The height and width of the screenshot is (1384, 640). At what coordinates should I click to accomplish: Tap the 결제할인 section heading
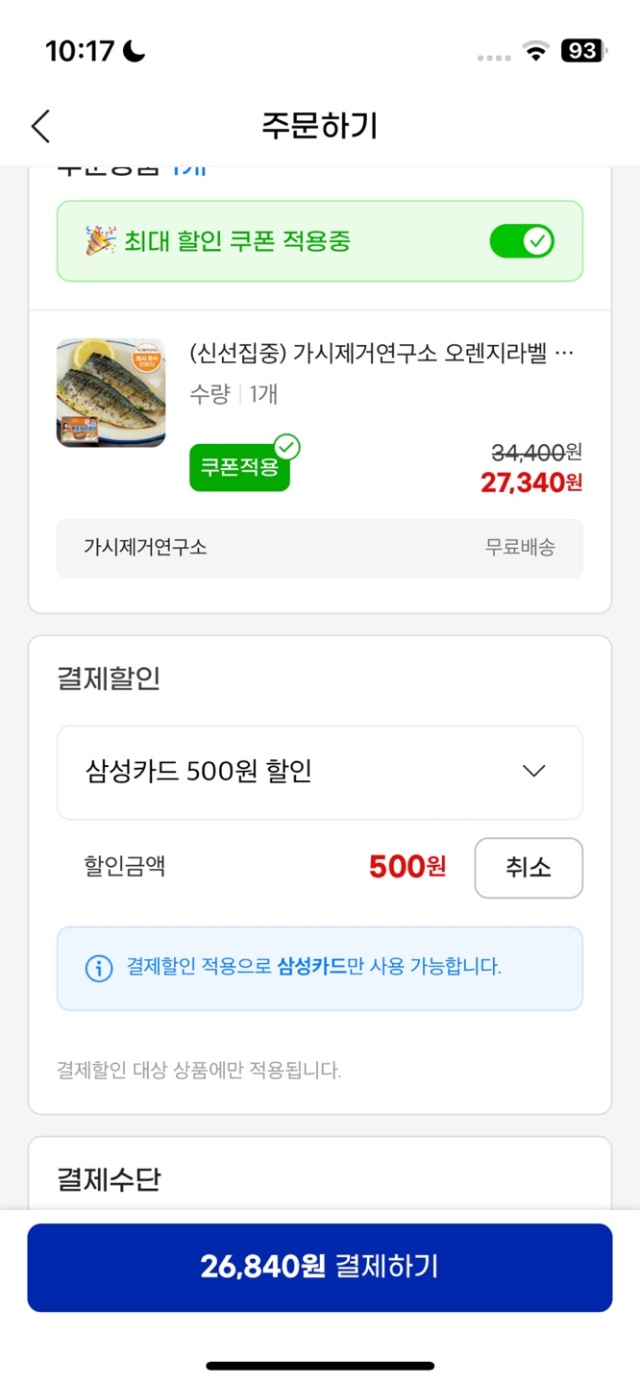click(109, 680)
